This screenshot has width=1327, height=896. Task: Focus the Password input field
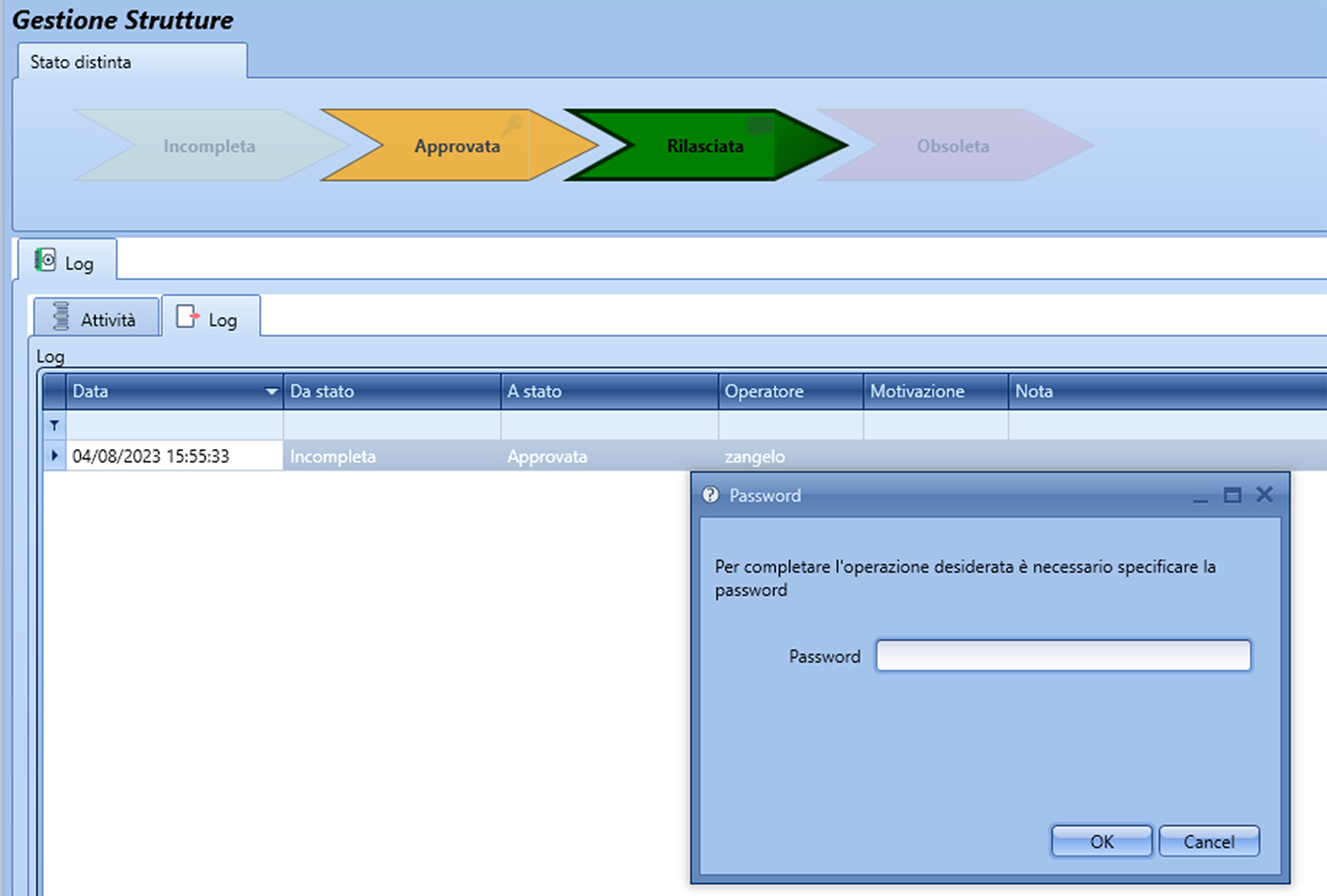1062,655
